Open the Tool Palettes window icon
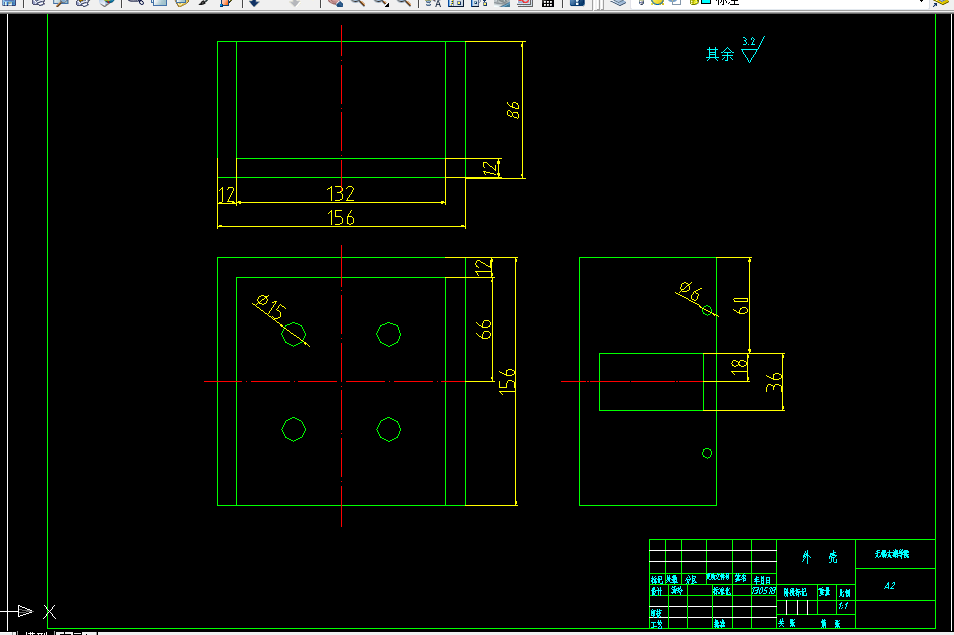The image size is (954, 635). click(x=479, y=2)
